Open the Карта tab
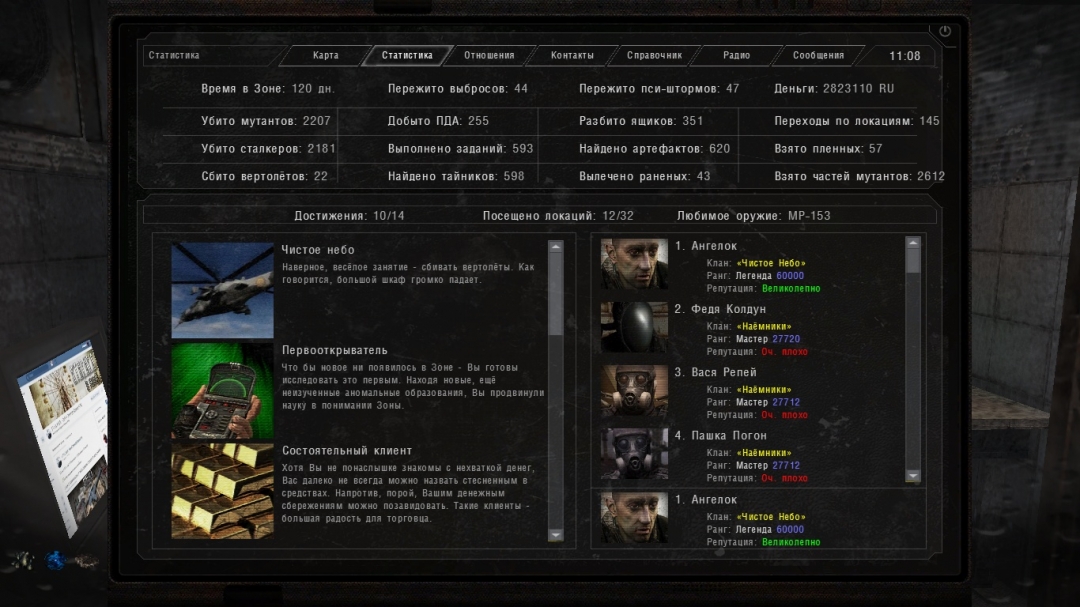Image resolution: width=1080 pixels, height=607 pixels. pos(326,56)
